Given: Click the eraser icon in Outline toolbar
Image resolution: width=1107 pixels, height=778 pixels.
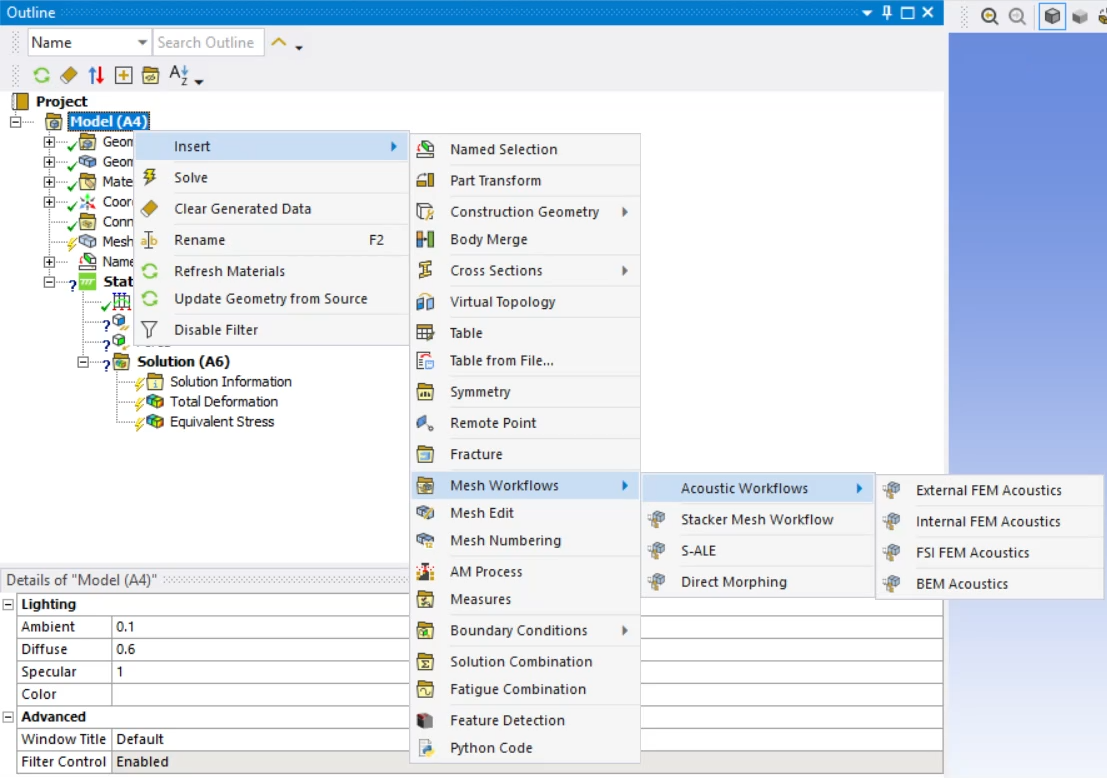Looking at the screenshot, I should coord(68,75).
